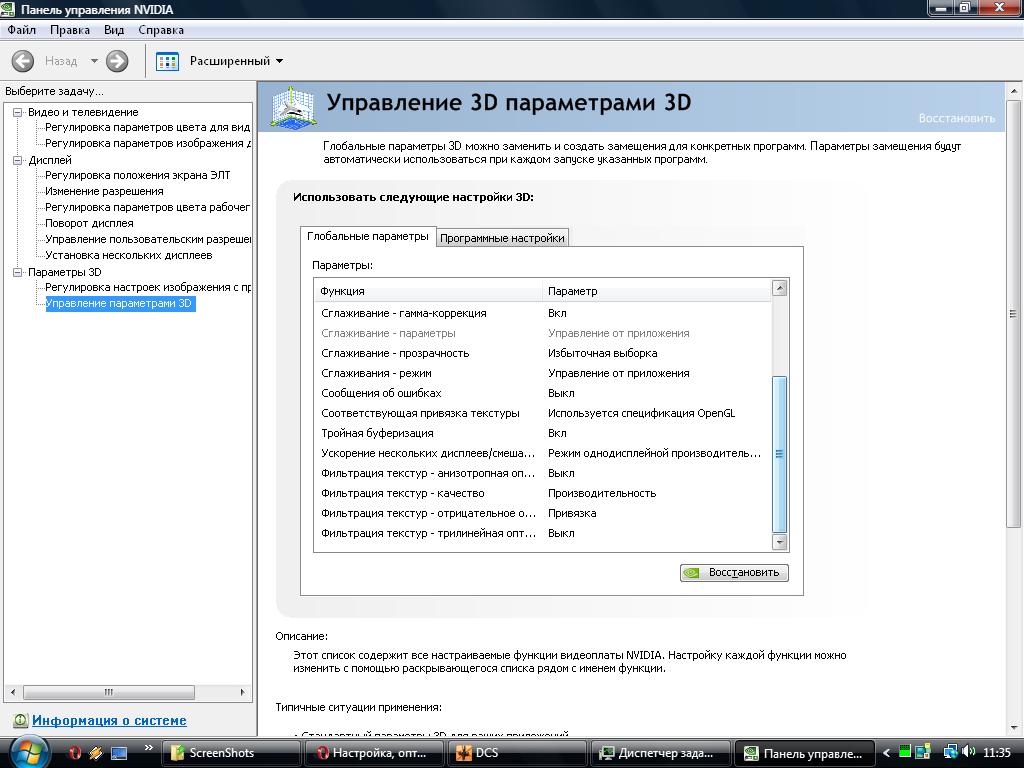Click the orange quick launch icon beside Opera
Viewport: 1024px width, 768px height.
coord(96,753)
